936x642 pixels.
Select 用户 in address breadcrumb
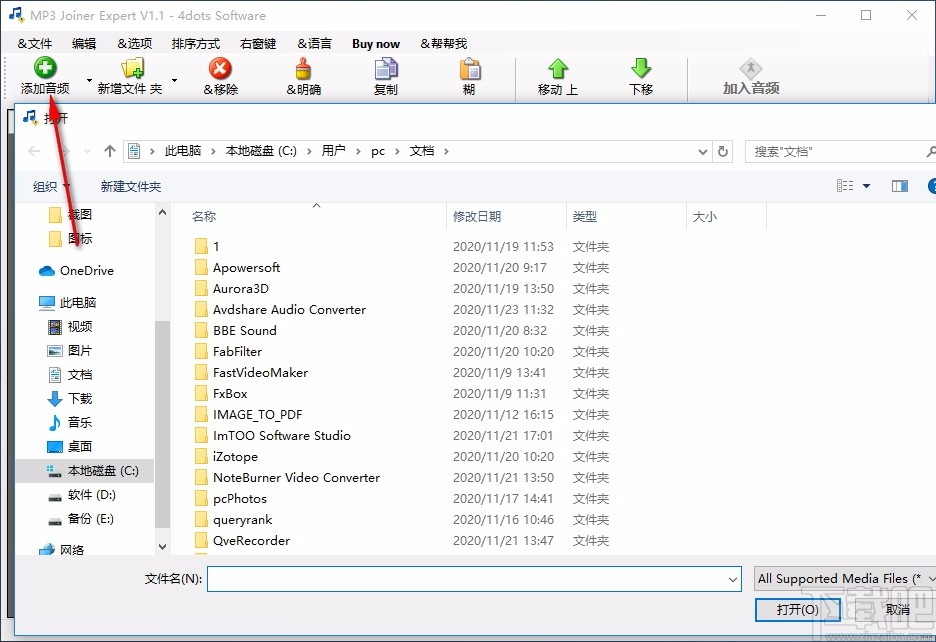point(333,151)
